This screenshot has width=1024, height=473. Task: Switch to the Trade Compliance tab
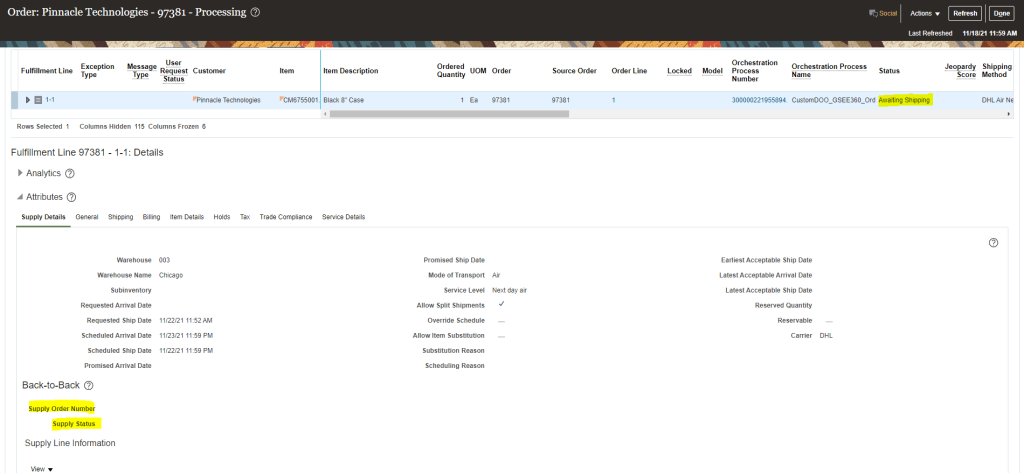(x=285, y=217)
